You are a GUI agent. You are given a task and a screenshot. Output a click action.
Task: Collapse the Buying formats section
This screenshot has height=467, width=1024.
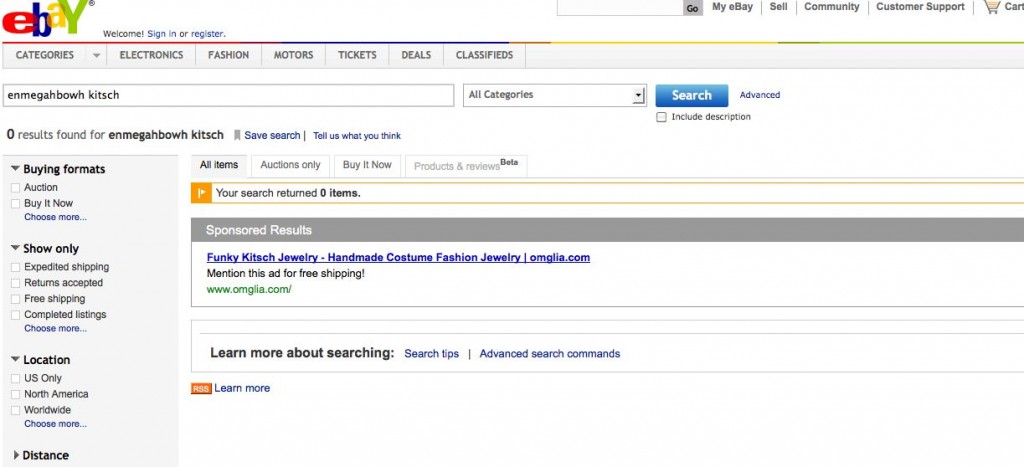coord(16,169)
